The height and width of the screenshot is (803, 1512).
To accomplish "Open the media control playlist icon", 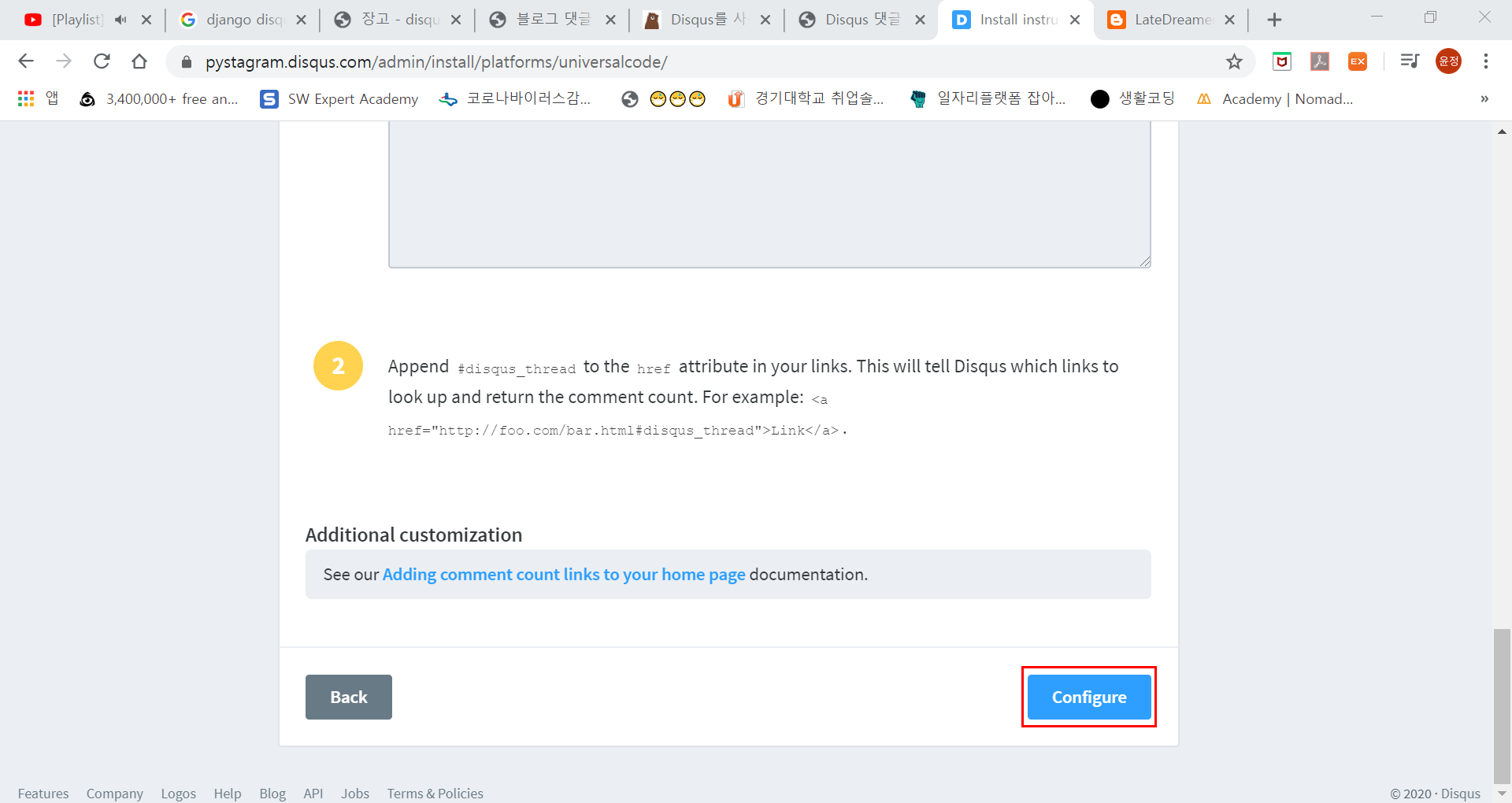I will (1410, 61).
